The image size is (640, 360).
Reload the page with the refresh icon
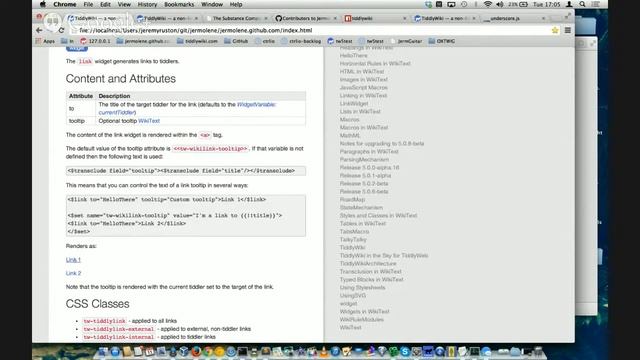click(61, 30)
